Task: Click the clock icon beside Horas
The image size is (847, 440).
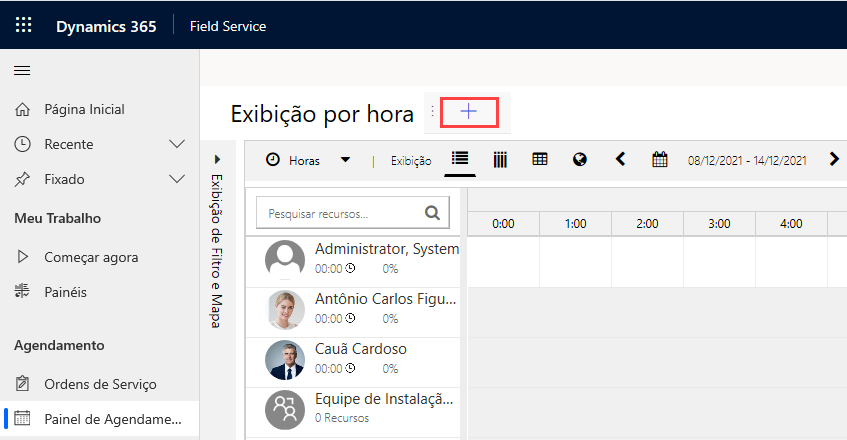Action: (273, 159)
